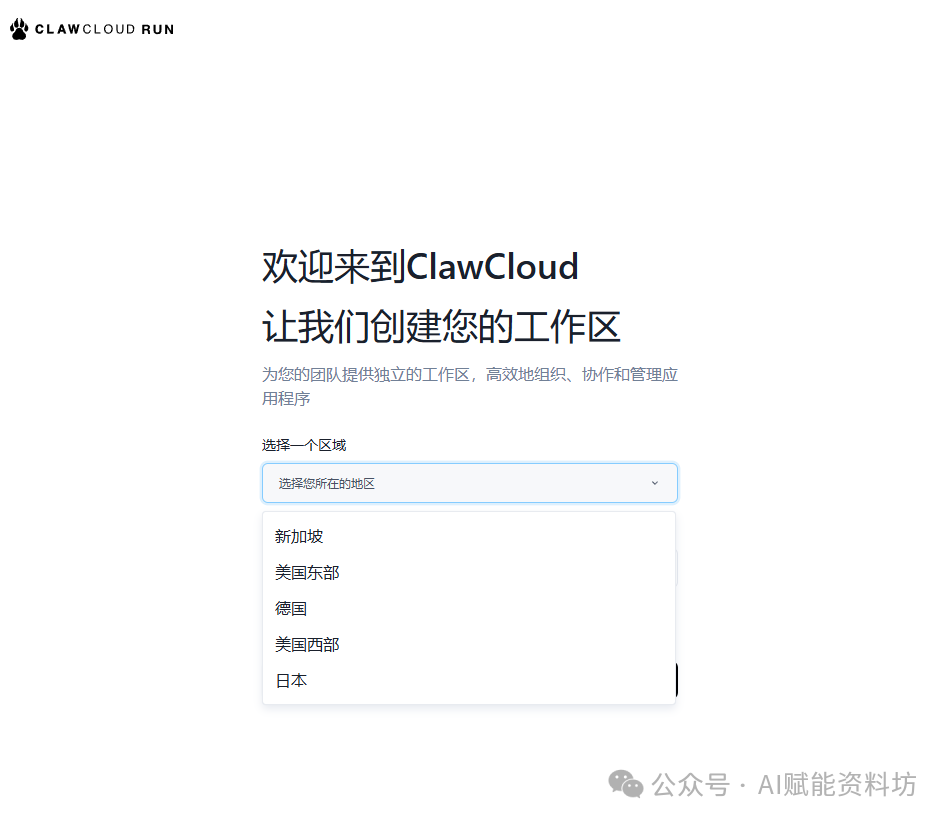947x823 pixels.
Task: Click the 让我们创建您的工作区 subtitle
Action: (x=440, y=326)
